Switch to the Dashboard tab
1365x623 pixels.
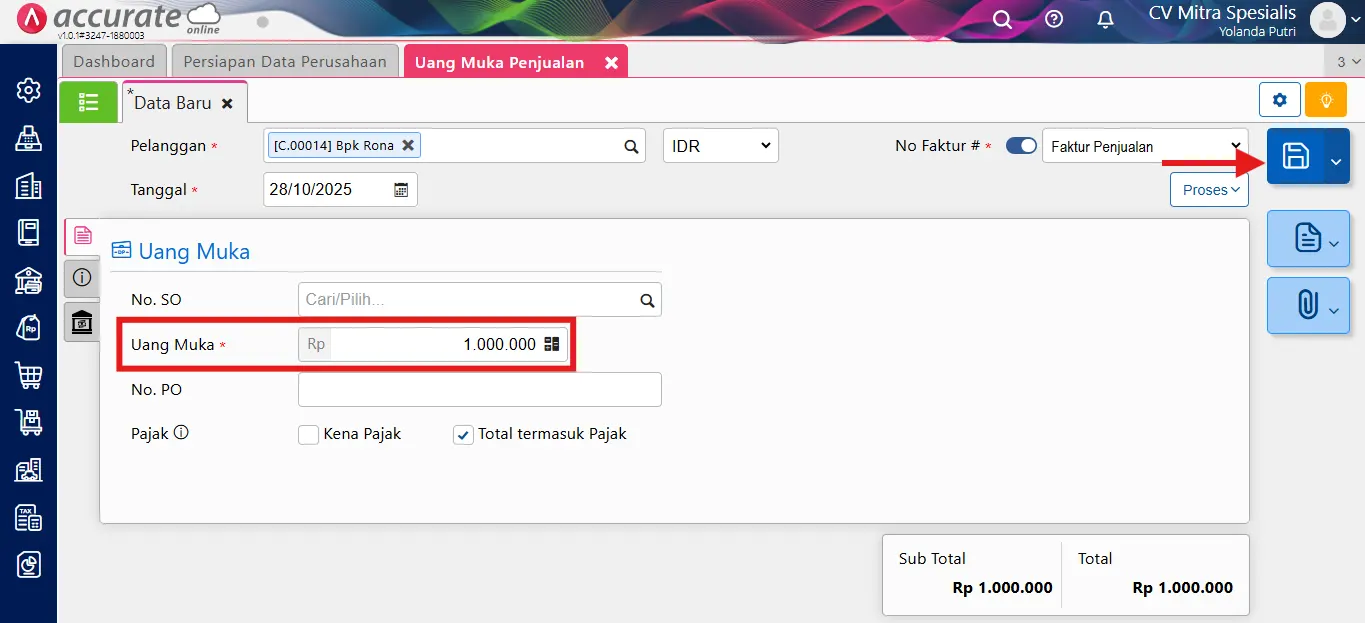click(114, 61)
